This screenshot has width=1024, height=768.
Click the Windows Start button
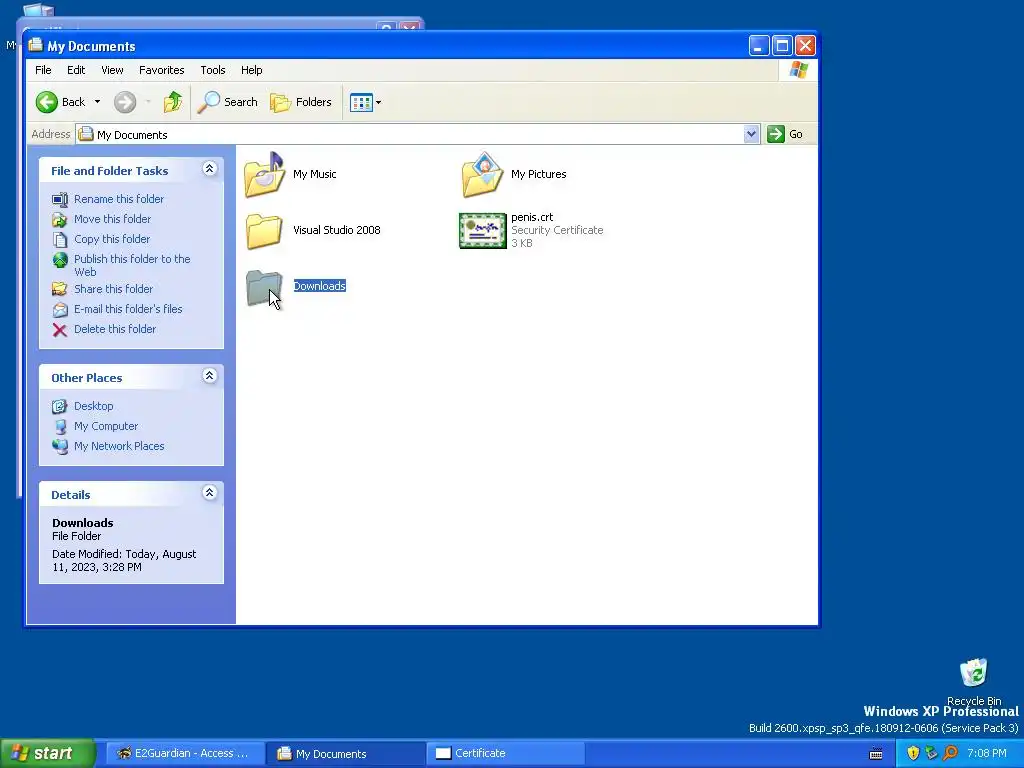pos(48,754)
